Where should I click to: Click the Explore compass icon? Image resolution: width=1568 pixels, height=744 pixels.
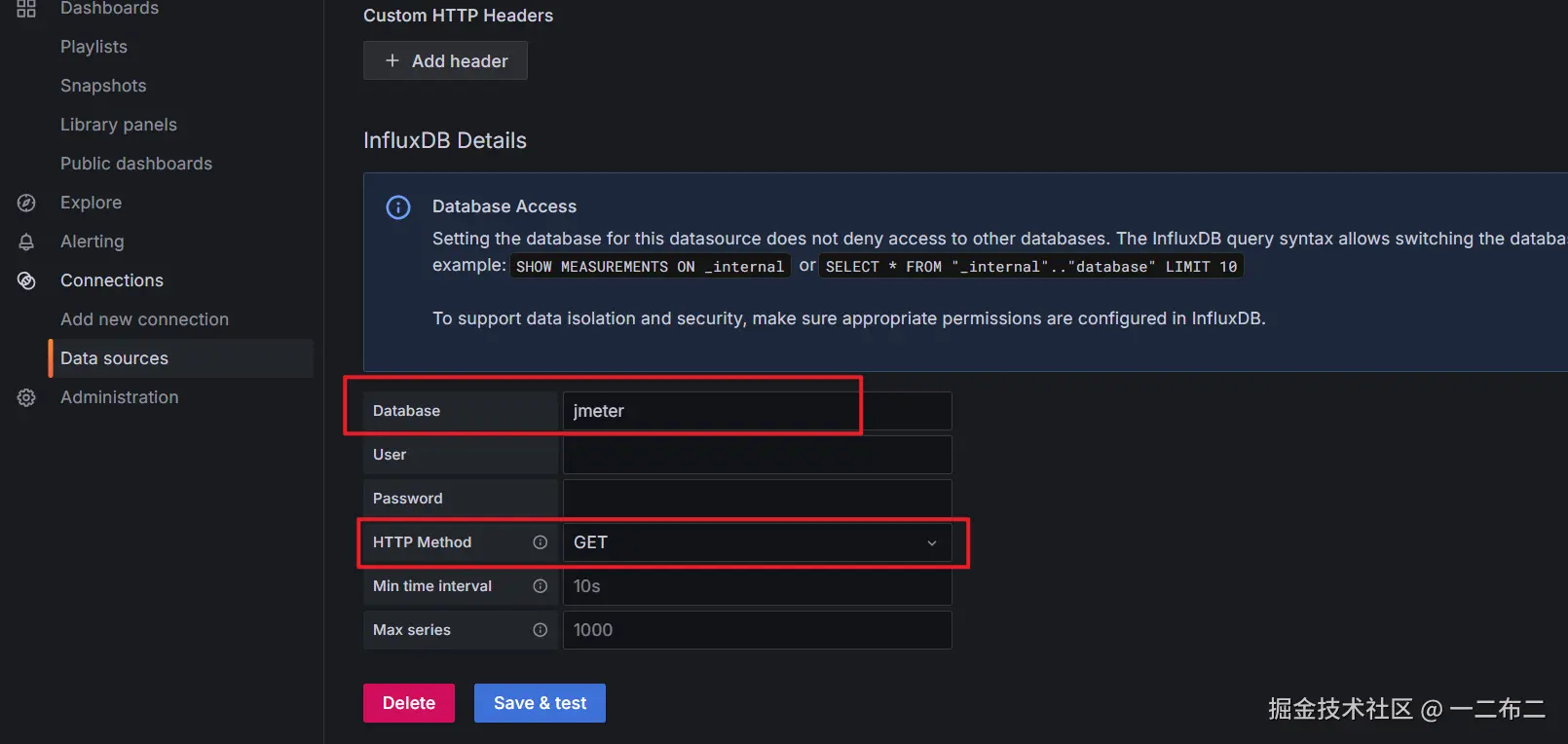(26, 203)
